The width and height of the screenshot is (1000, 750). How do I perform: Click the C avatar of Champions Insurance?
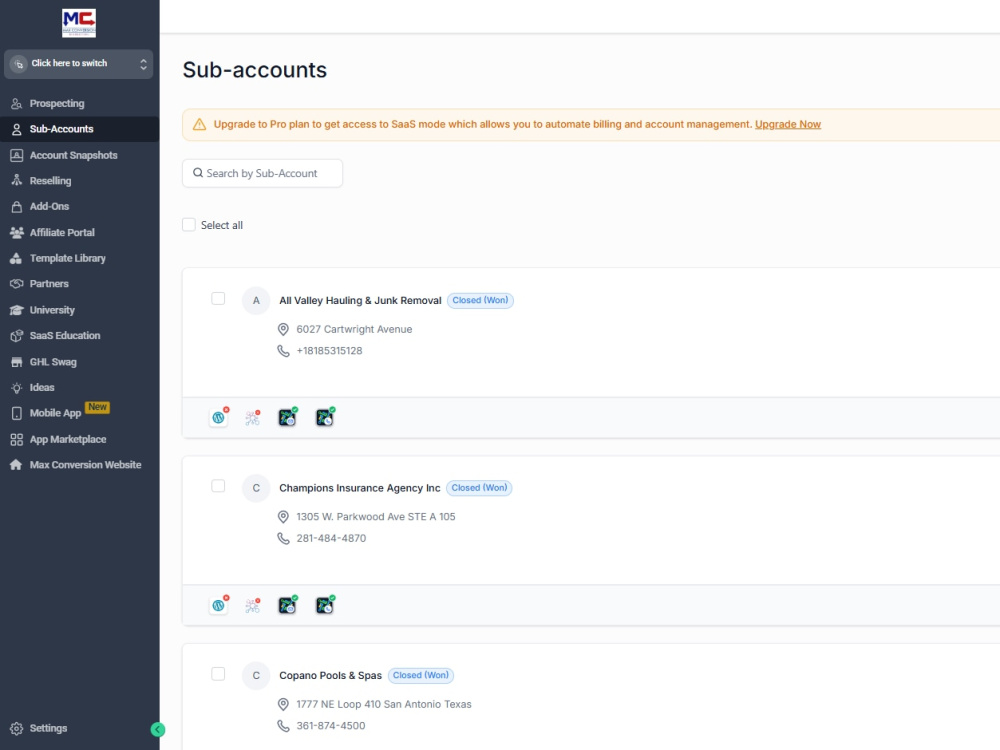(x=256, y=488)
